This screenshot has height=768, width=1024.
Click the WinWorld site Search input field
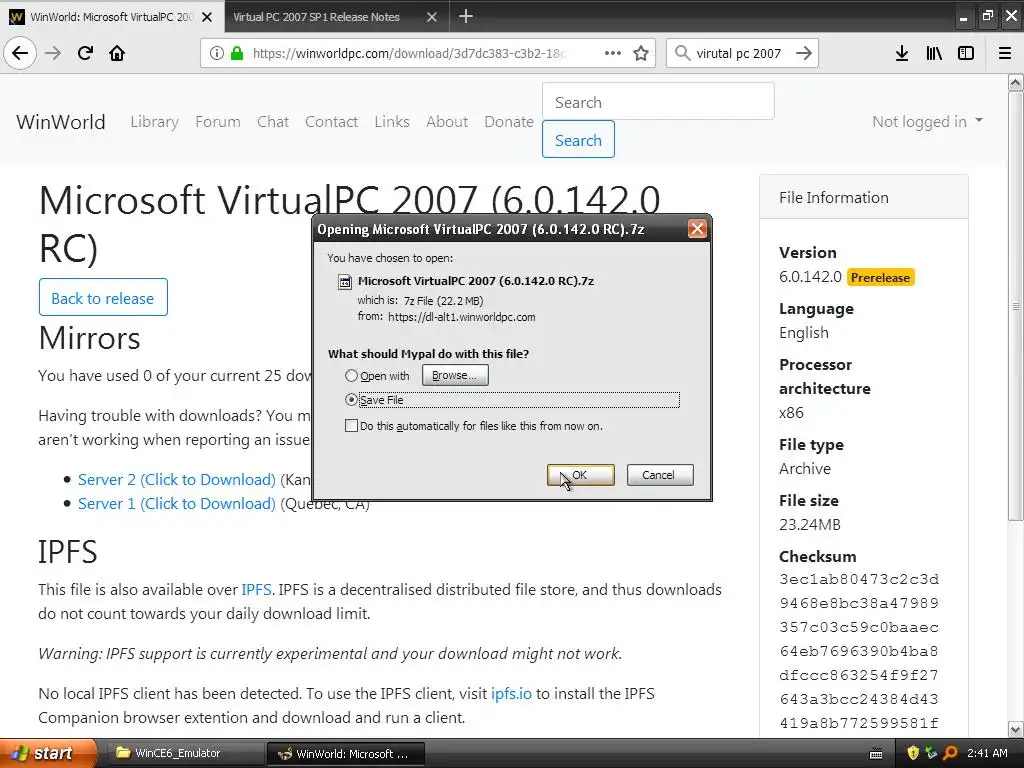point(658,102)
